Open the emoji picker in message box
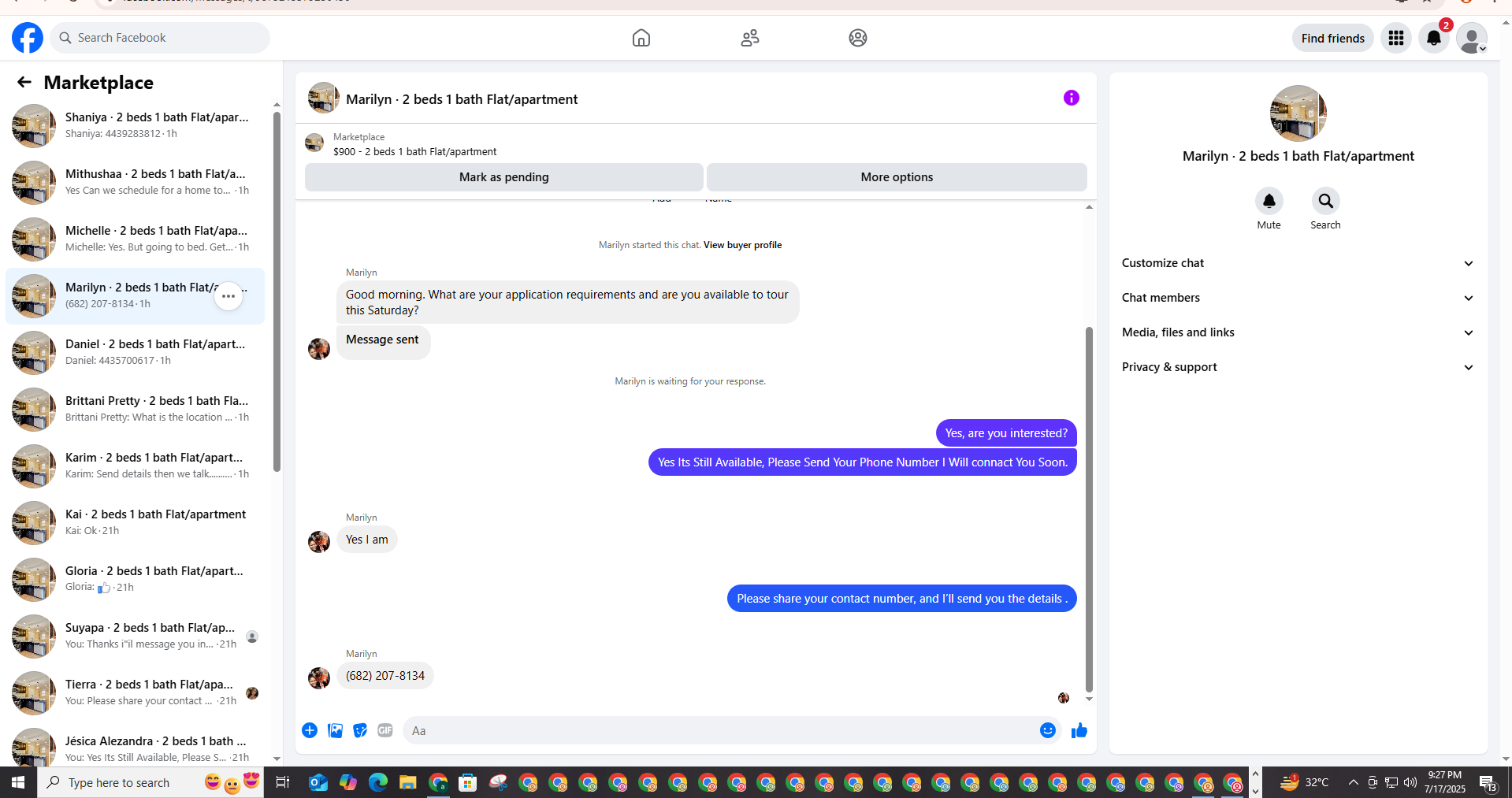The width and height of the screenshot is (1512, 798). [1048, 730]
